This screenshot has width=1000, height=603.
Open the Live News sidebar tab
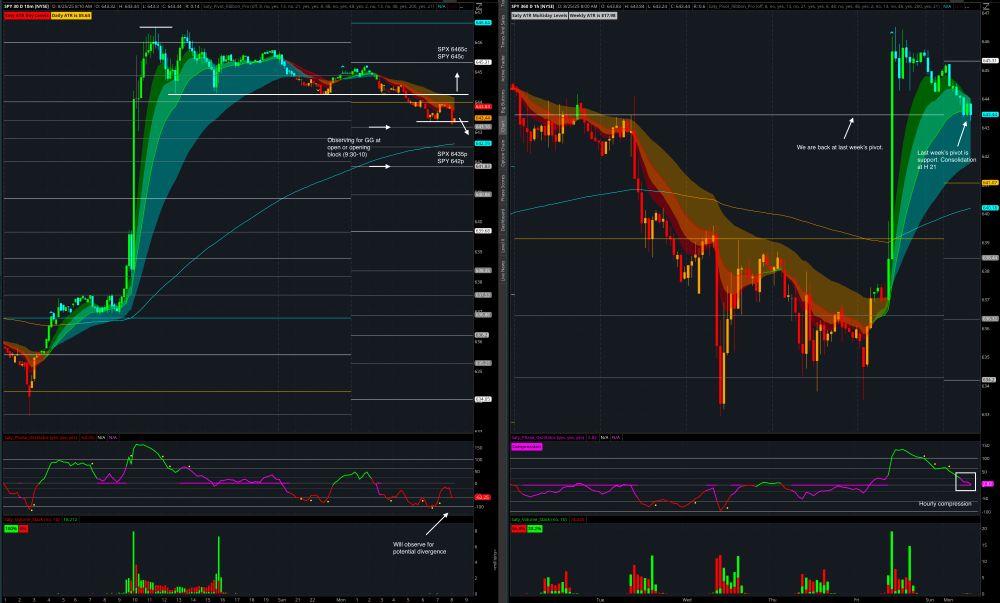[503, 270]
